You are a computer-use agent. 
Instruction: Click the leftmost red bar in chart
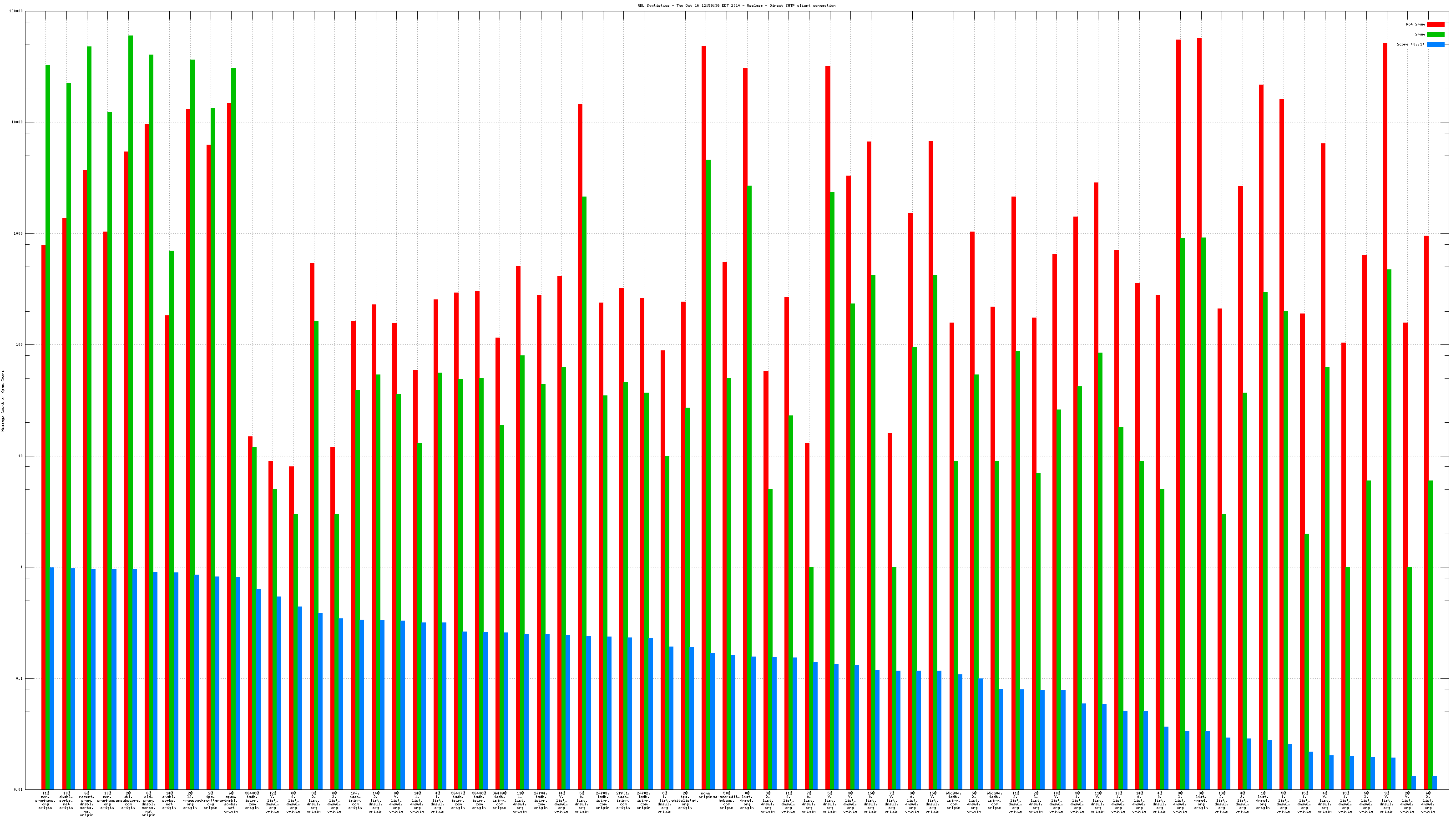point(44,509)
